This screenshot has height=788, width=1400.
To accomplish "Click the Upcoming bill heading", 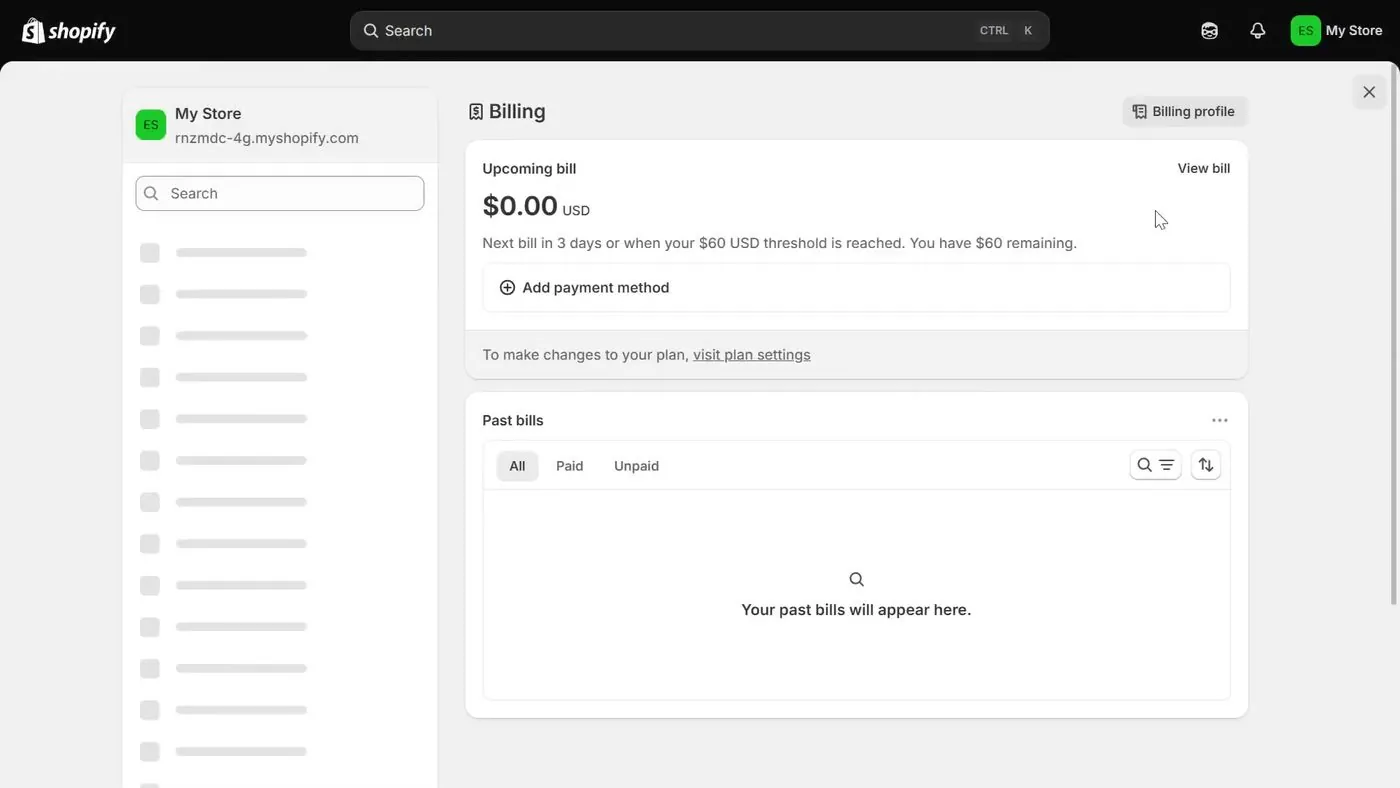I will [x=529, y=169].
